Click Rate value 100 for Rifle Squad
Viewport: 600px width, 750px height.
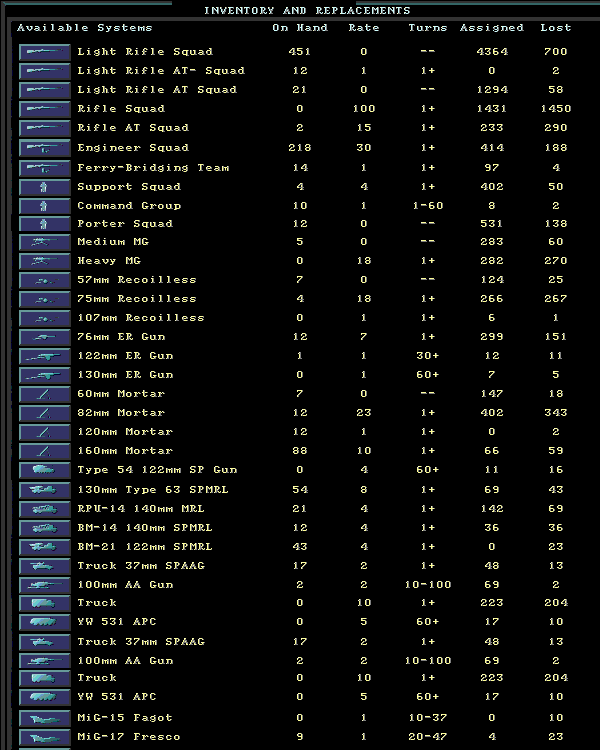pyautogui.click(x=364, y=109)
